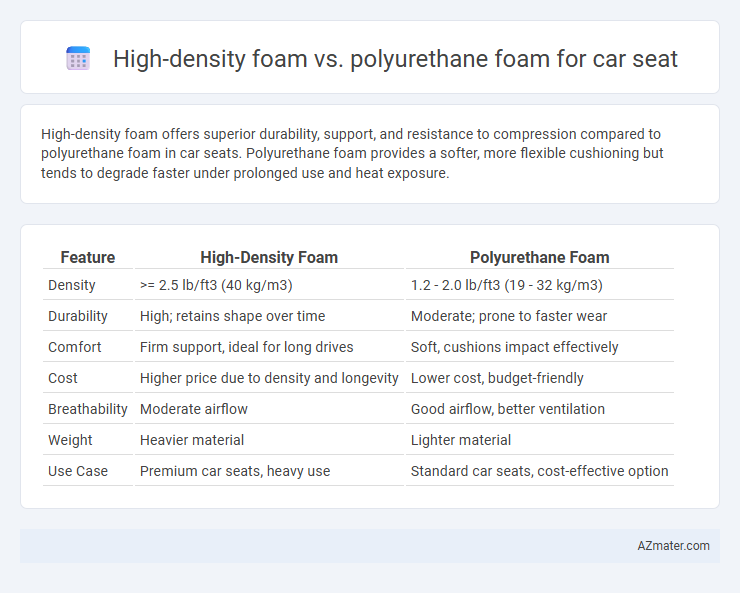Click the summary paragraph starting 'High-density foam offers'

pos(352,153)
